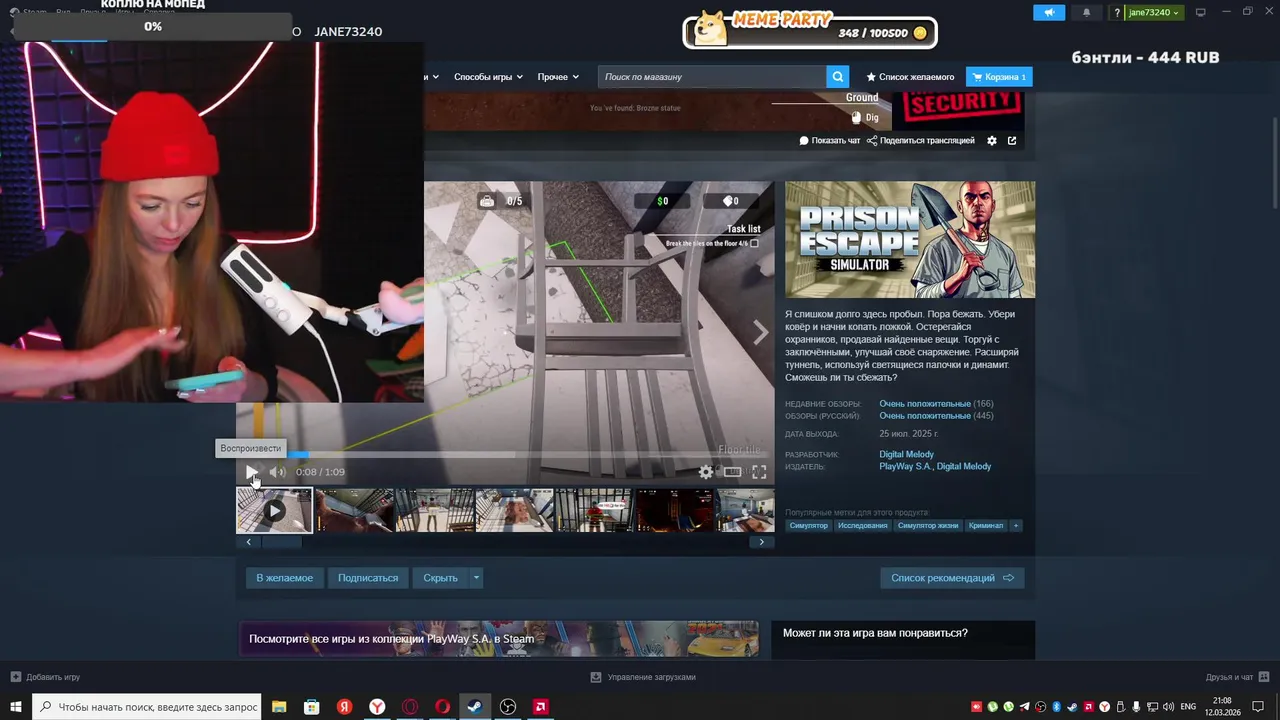Click 'Добавить игру' in Steam footer
This screenshot has height=720, width=1280.
pyautogui.click(x=45, y=677)
